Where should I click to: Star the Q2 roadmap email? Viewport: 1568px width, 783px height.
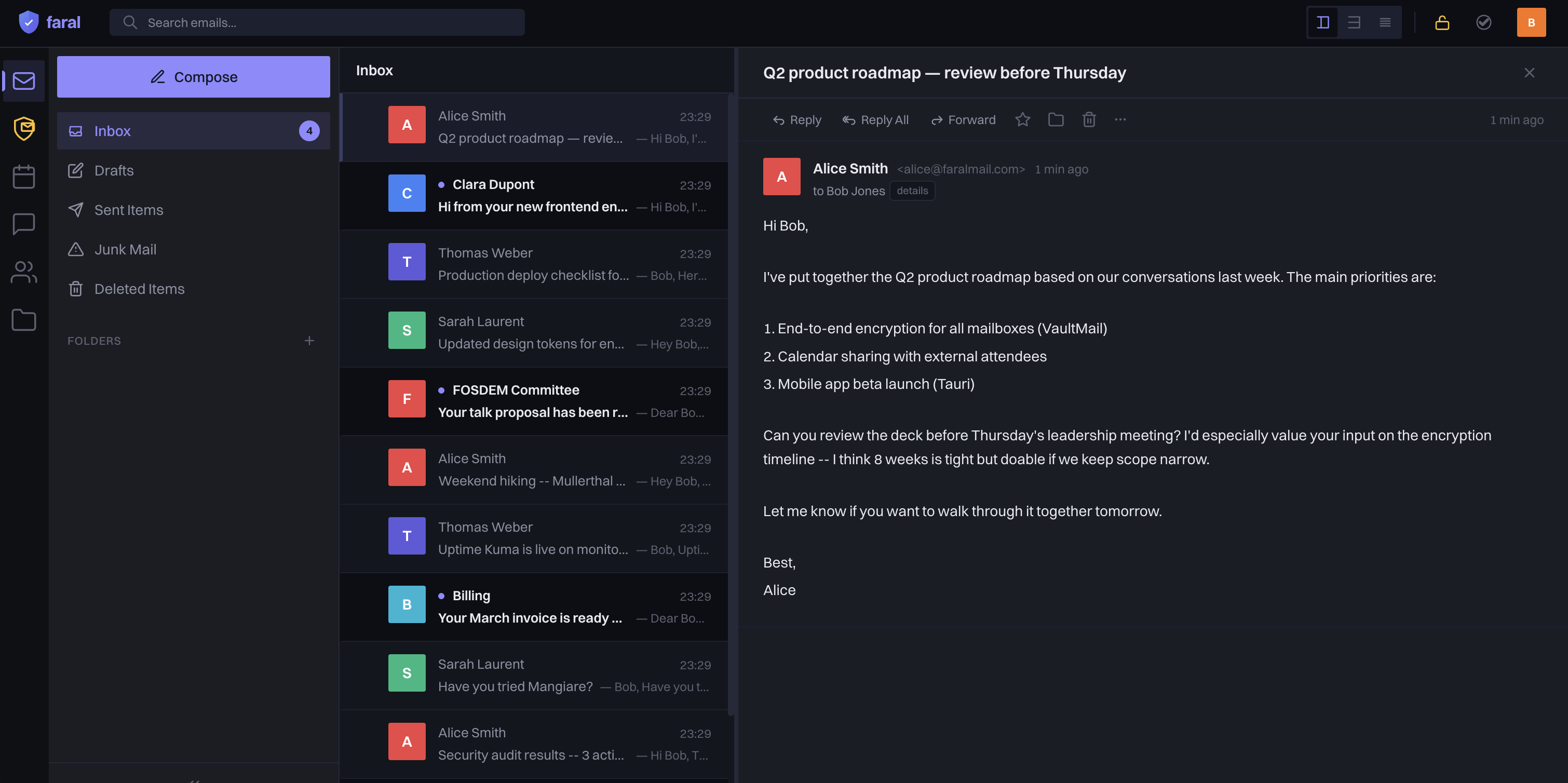[x=1023, y=119]
